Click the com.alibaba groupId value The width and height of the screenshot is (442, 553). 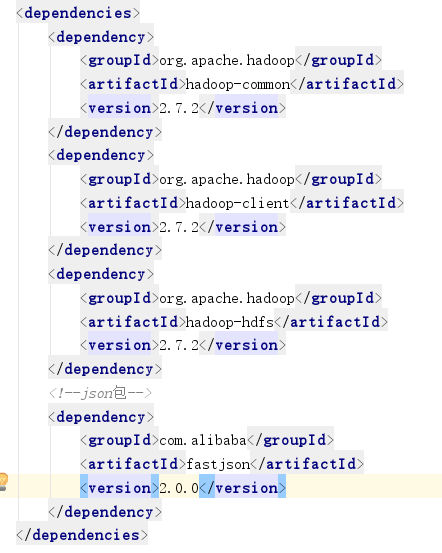[x=203, y=440]
